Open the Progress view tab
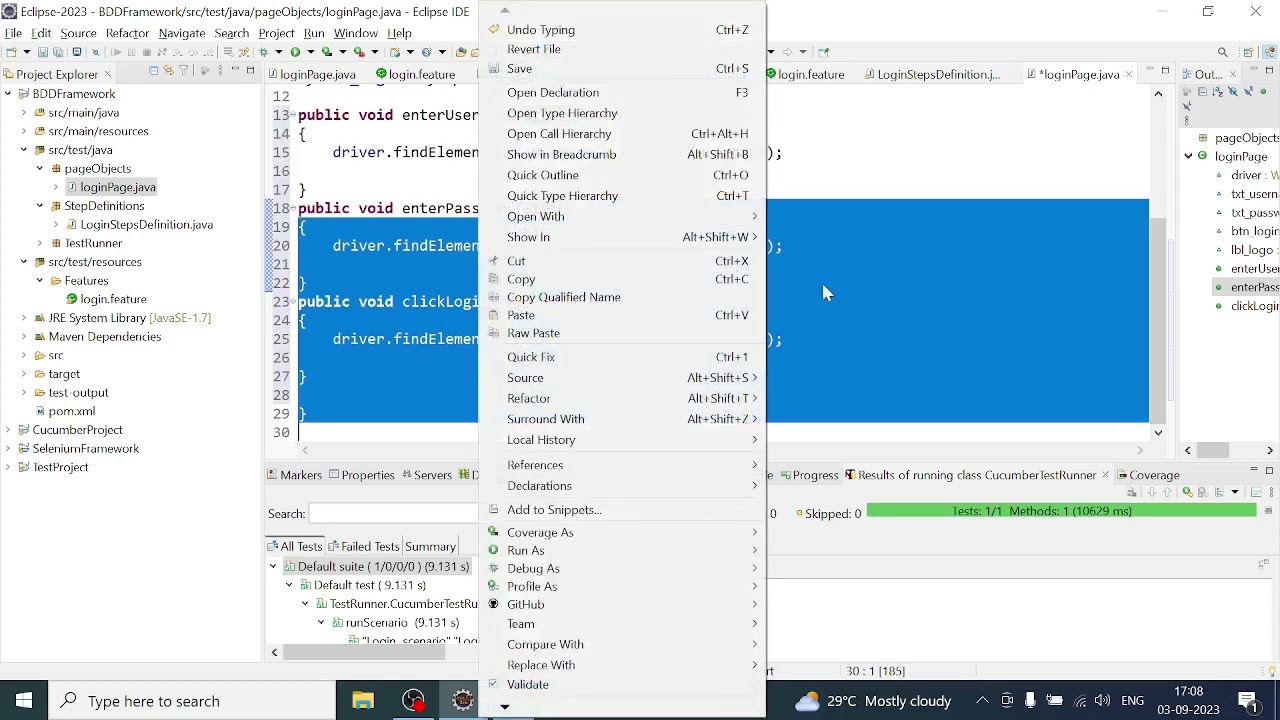The height and width of the screenshot is (720, 1280). [809, 476]
